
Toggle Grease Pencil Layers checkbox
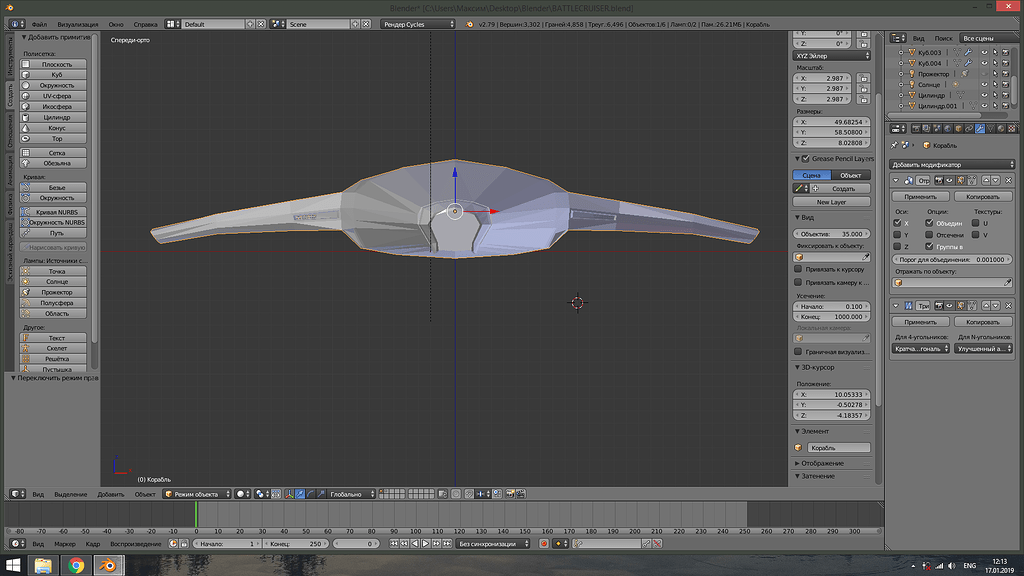(806, 159)
